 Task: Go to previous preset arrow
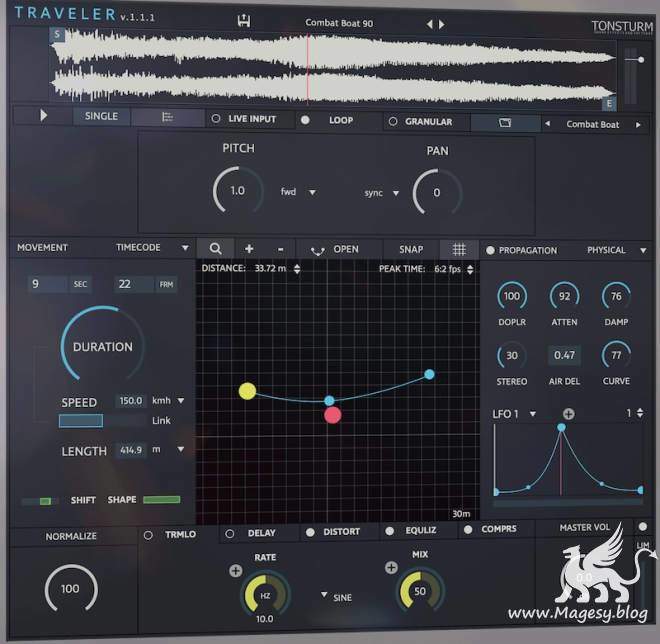(429, 24)
